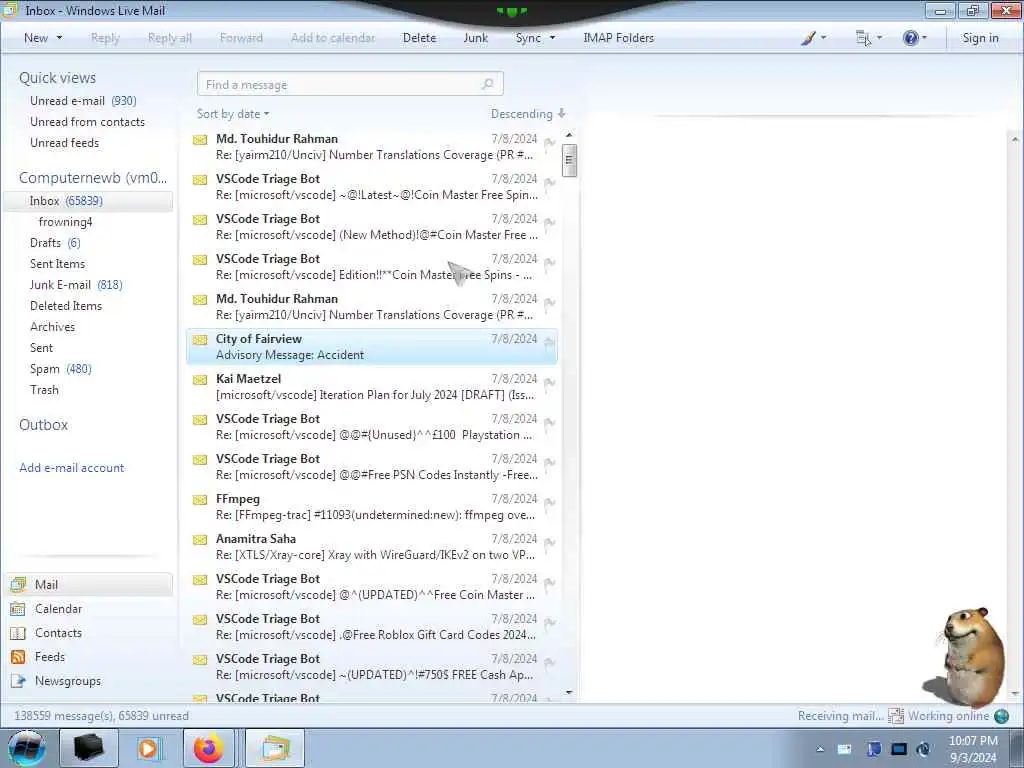1024x768 pixels.
Task: Click the Windows Live Mail taskbar button
Action: click(x=275, y=748)
